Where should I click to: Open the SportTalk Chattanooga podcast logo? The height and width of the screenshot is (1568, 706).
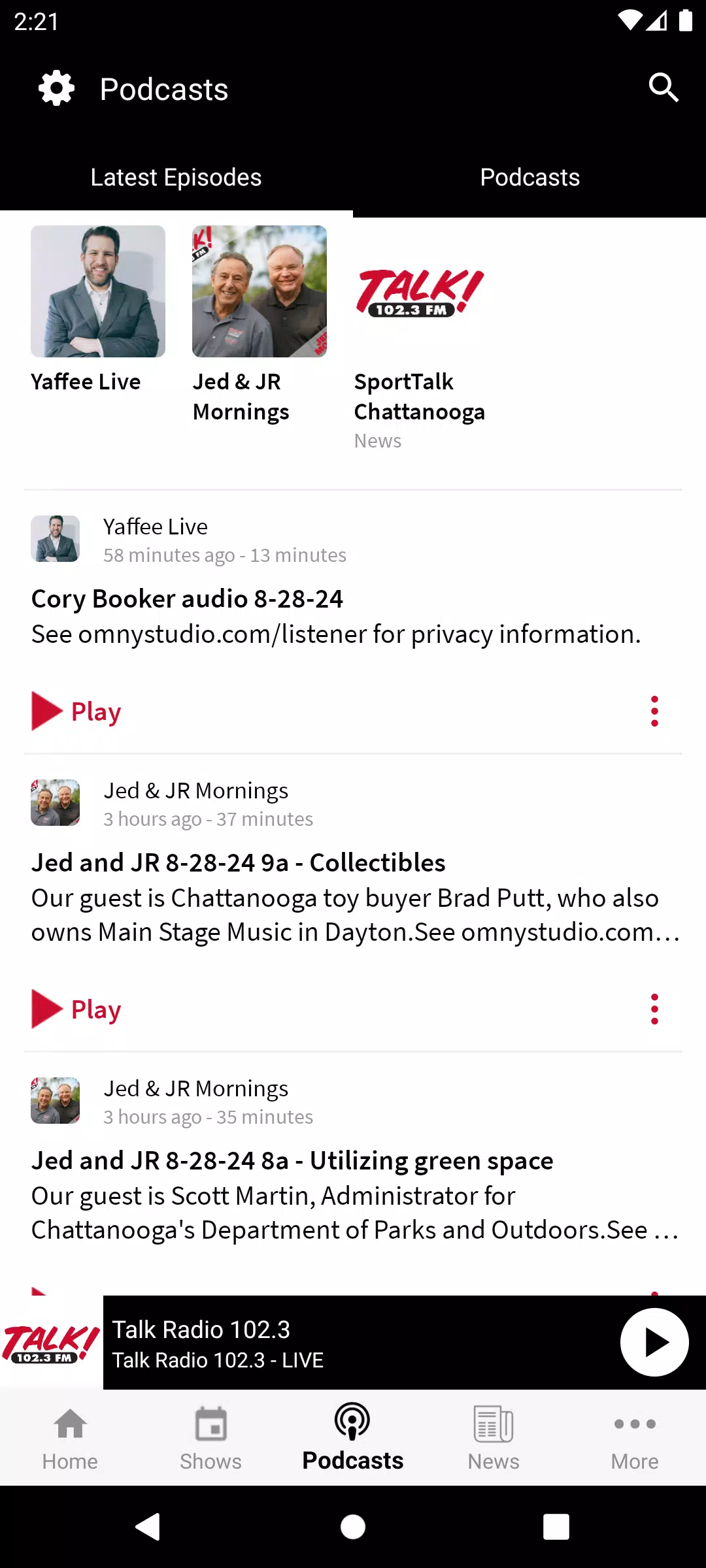point(420,291)
